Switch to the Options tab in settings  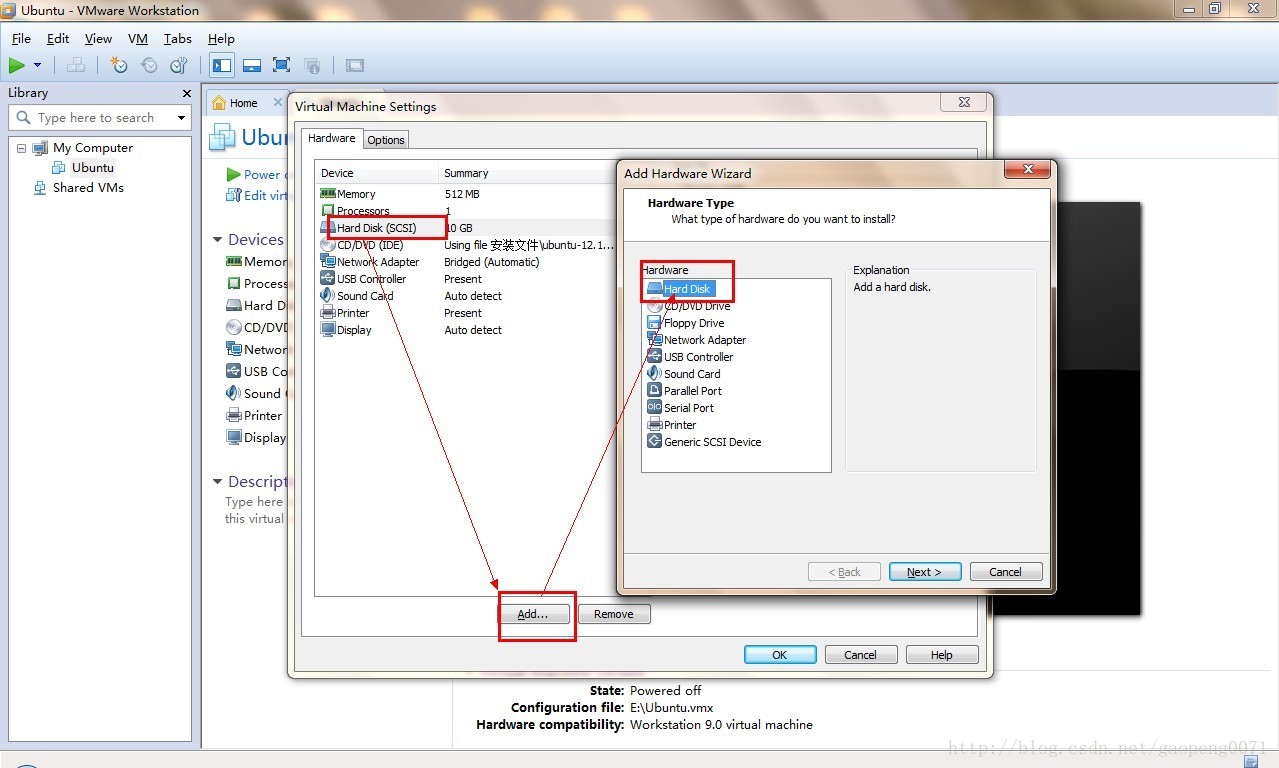(386, 140)
